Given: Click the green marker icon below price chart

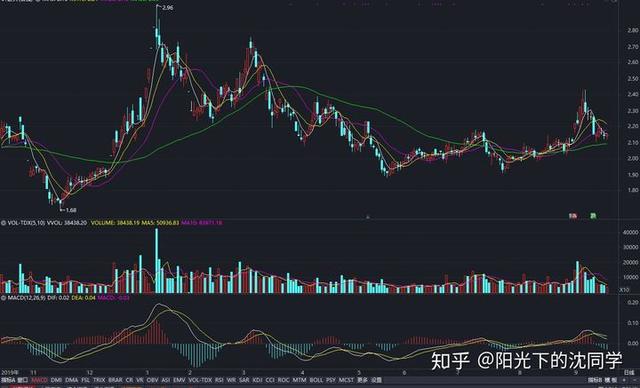Looking at the screenshot, I should coord(593,216).
